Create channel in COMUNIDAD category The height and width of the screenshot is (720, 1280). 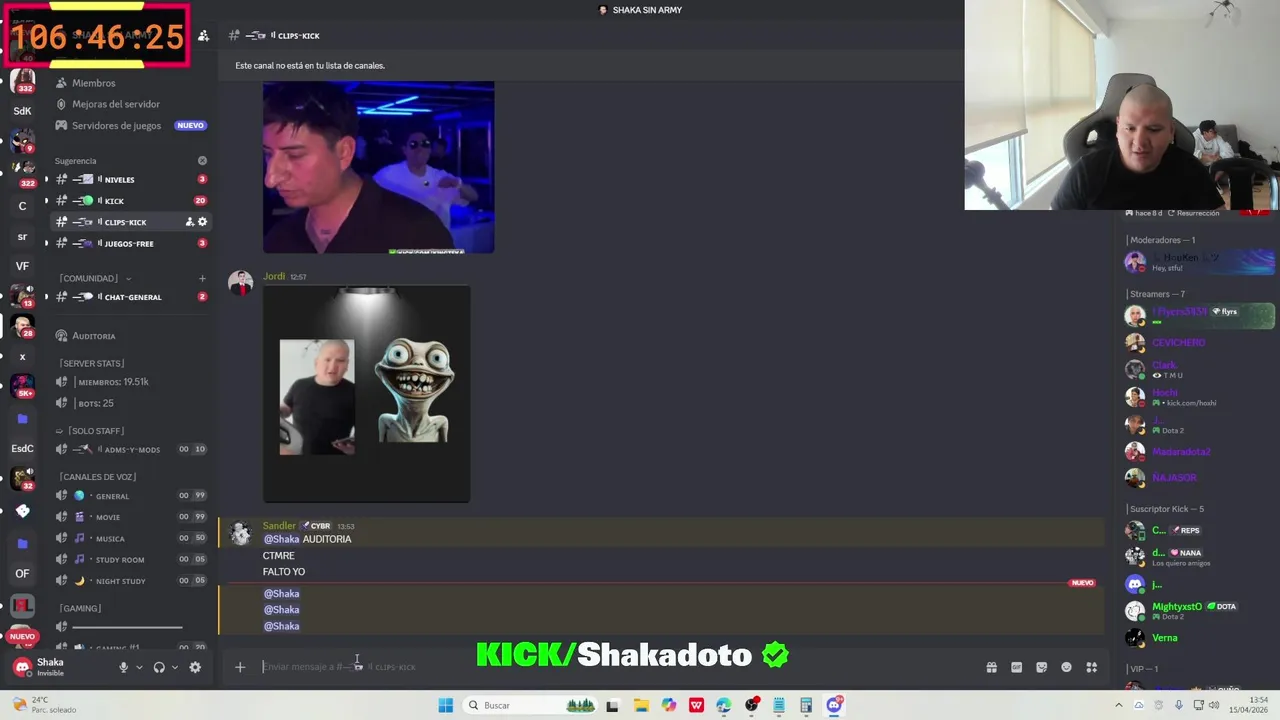[x=202, y=278]
